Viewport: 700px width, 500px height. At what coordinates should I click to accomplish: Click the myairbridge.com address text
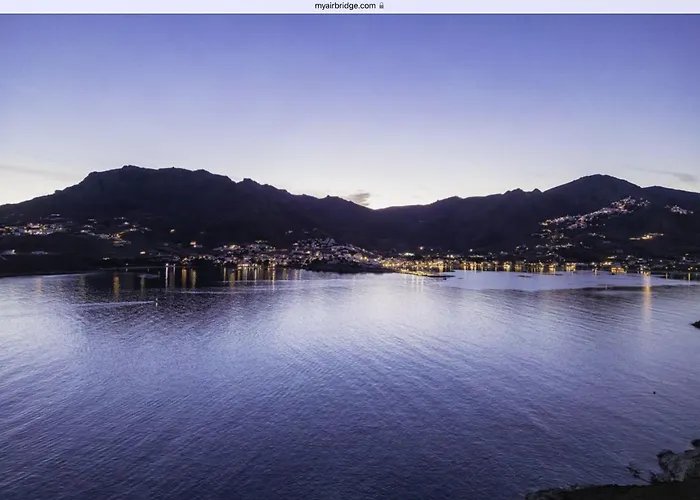tap(345, 6)
